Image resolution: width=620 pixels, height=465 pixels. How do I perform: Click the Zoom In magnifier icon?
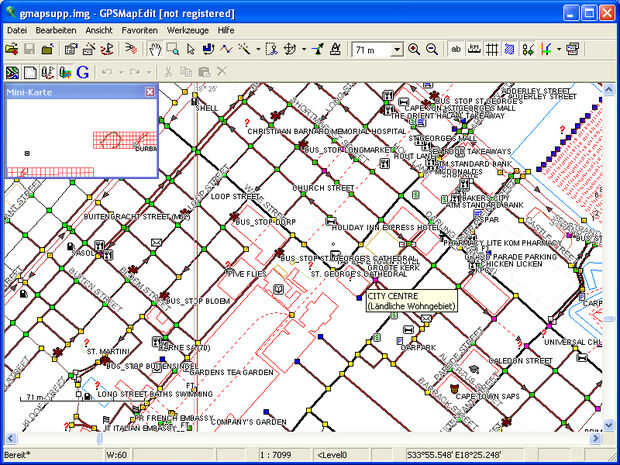[x=414, y=49]
